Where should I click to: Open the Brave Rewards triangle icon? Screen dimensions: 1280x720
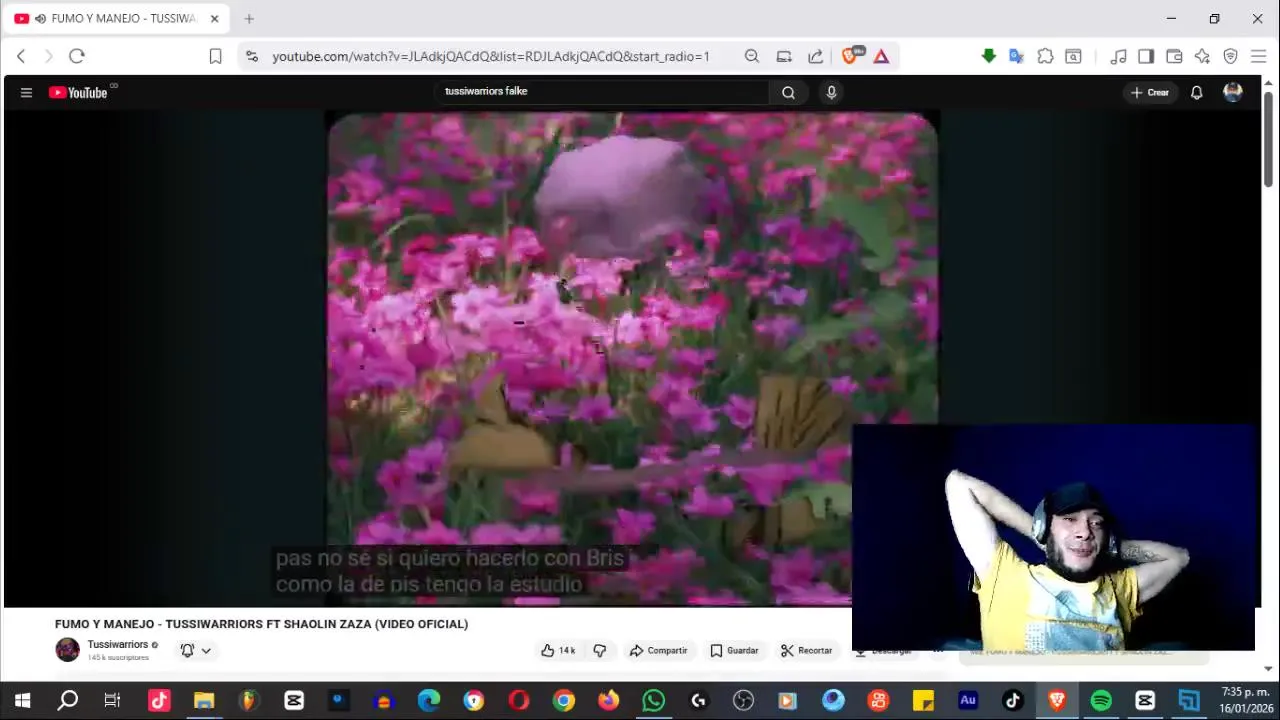click(881, 57)
